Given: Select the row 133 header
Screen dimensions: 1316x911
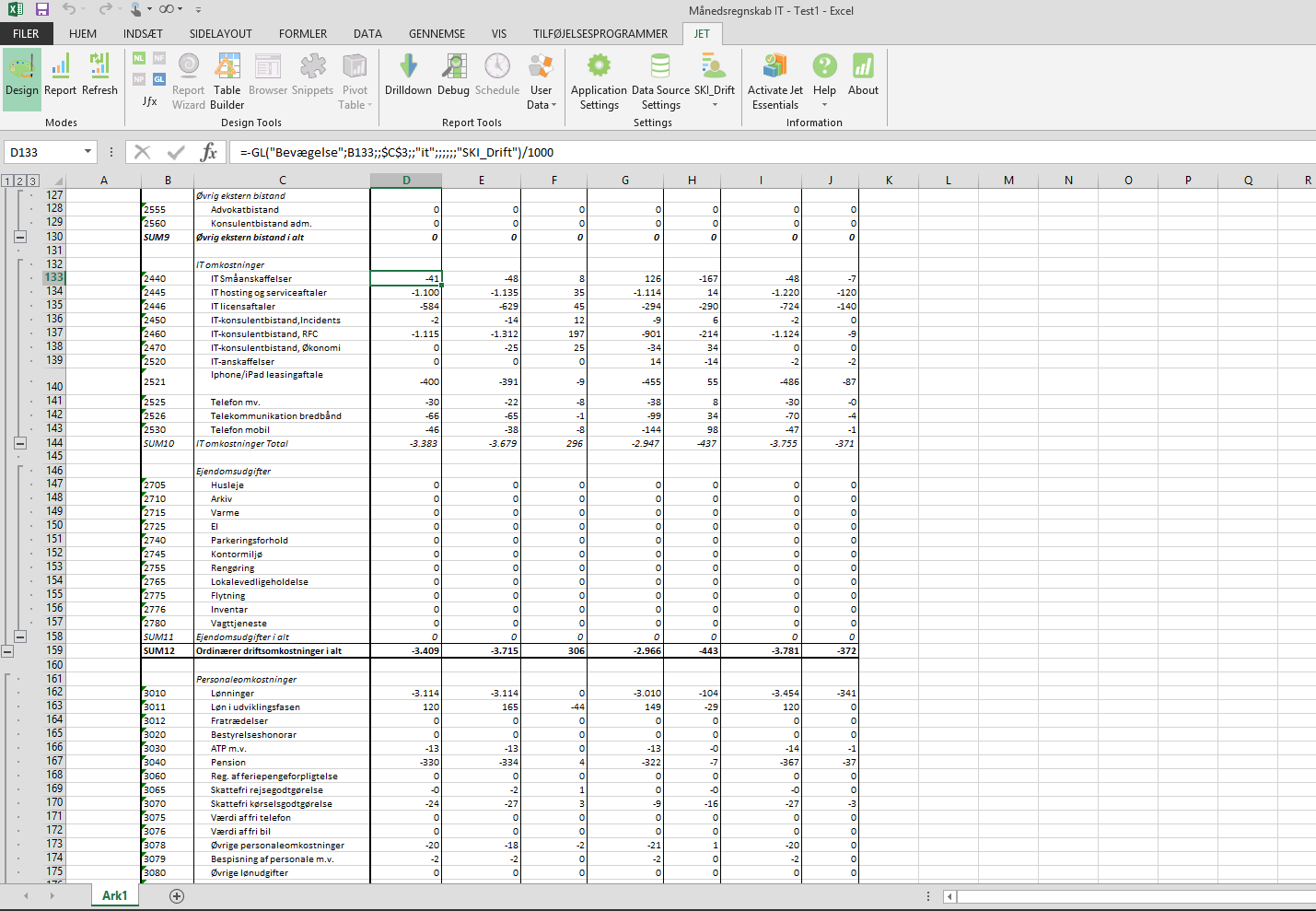Looking at the screenshot, I should [54, 277].
